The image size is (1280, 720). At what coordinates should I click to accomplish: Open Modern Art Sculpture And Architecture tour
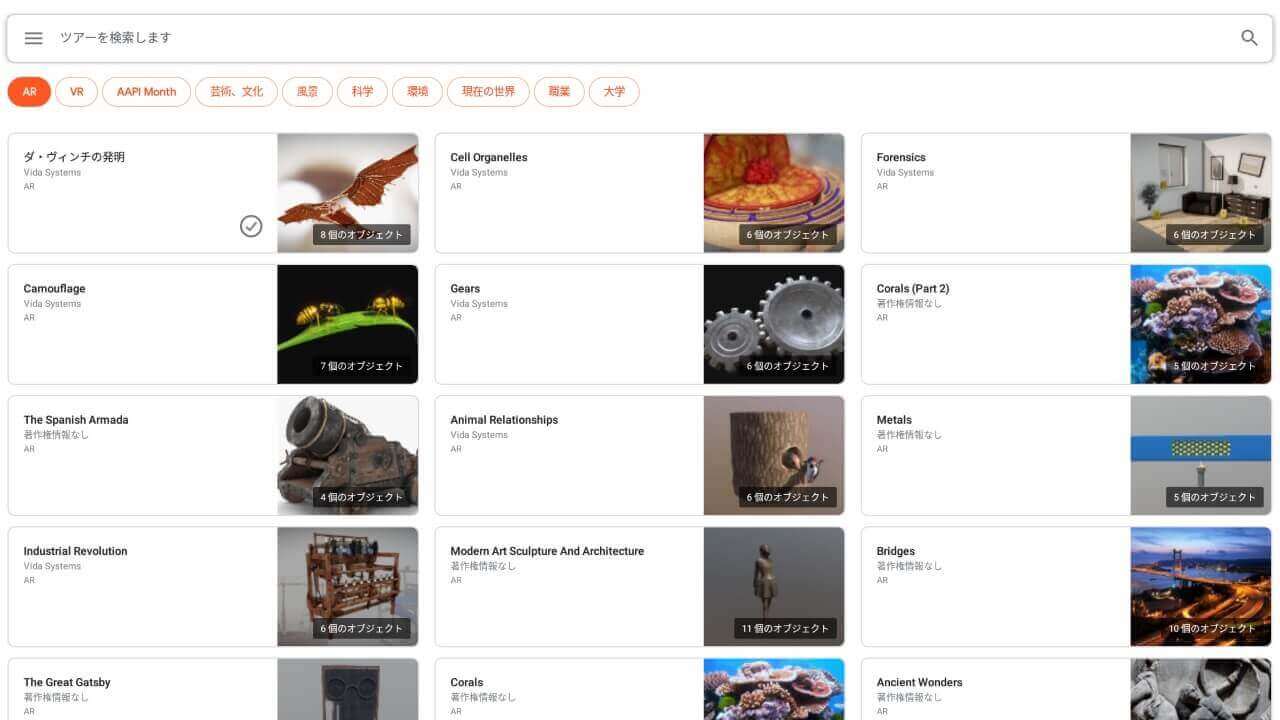pos(547,551)
